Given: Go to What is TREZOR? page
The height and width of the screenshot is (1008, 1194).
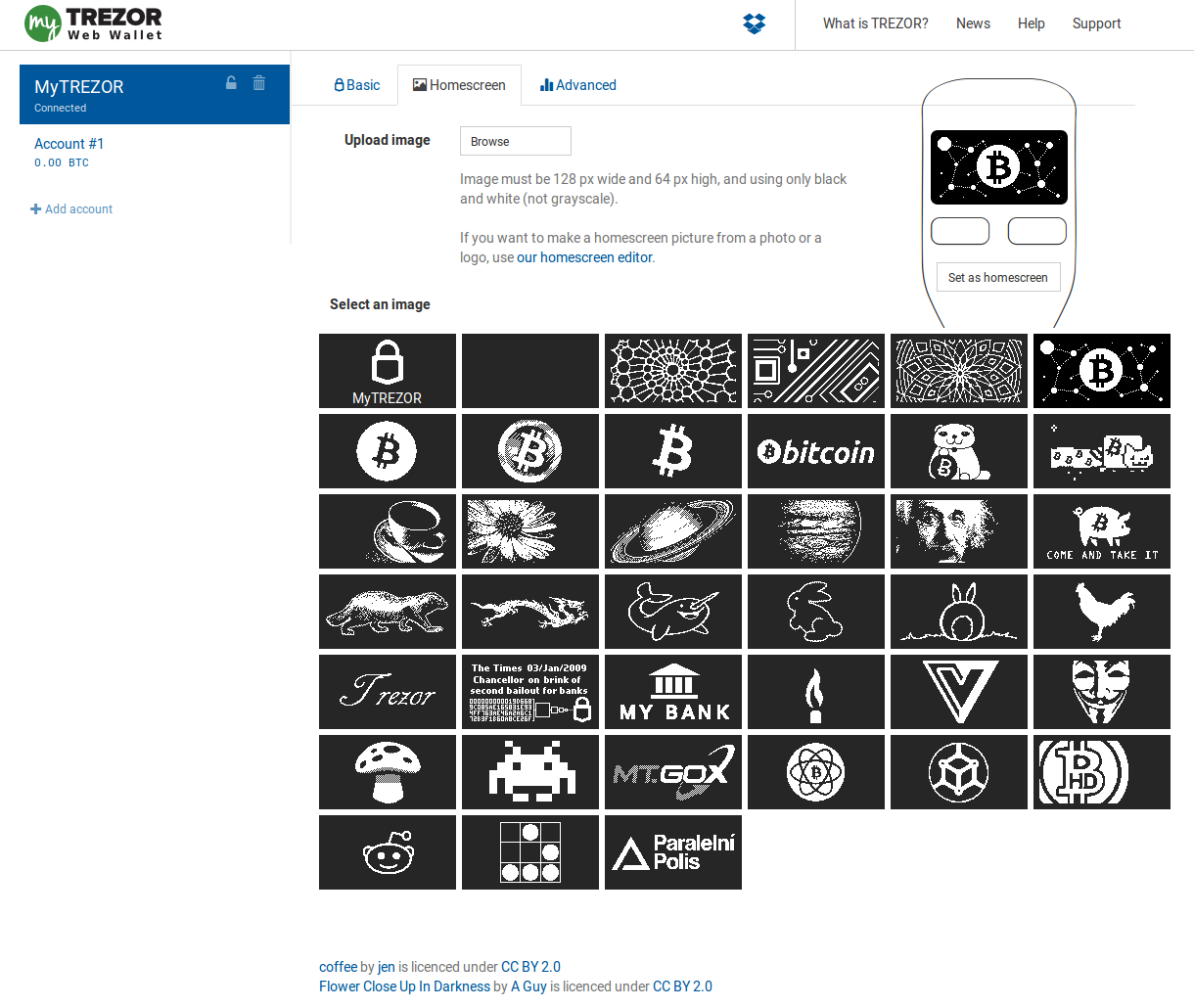Looking at the screenshot, I should pyautogui.click(x=875, y=23).
